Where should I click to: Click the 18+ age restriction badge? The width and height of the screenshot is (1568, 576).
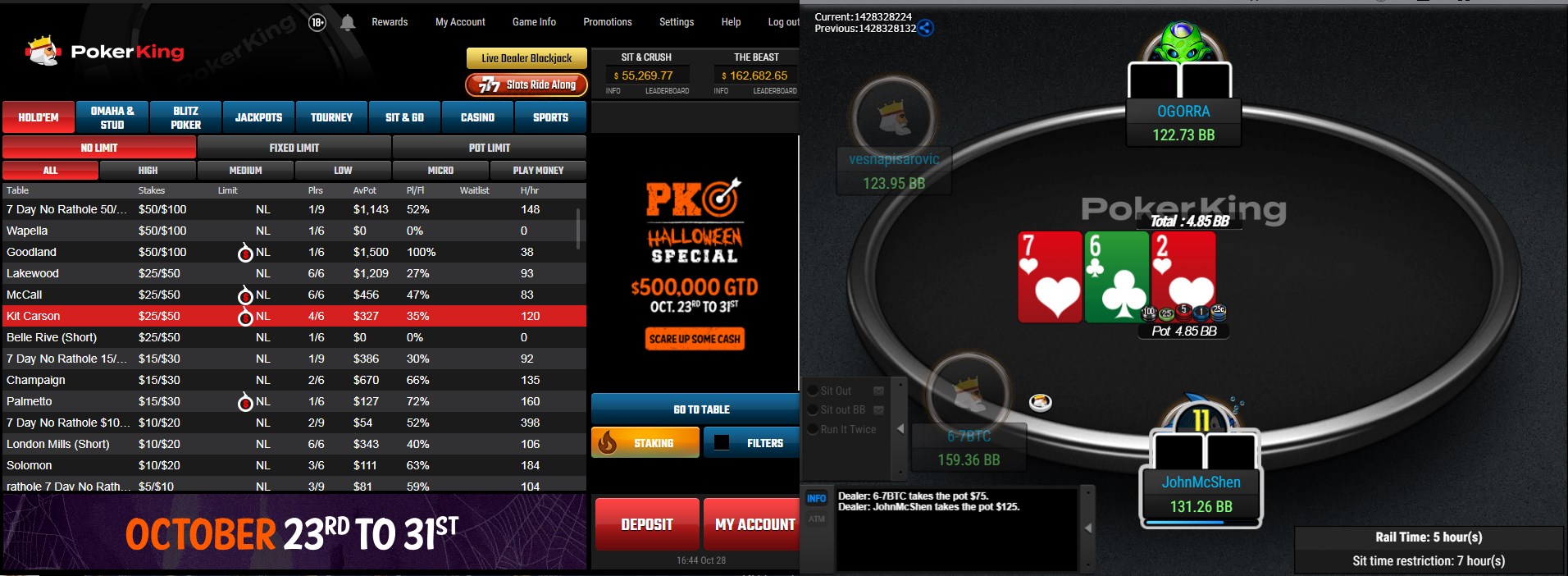(318, 23)
